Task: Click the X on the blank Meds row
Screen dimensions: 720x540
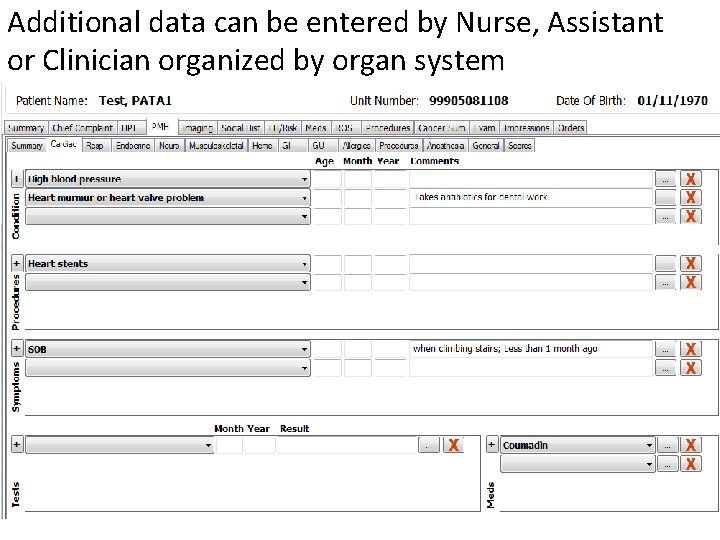Action: [691, 464]
